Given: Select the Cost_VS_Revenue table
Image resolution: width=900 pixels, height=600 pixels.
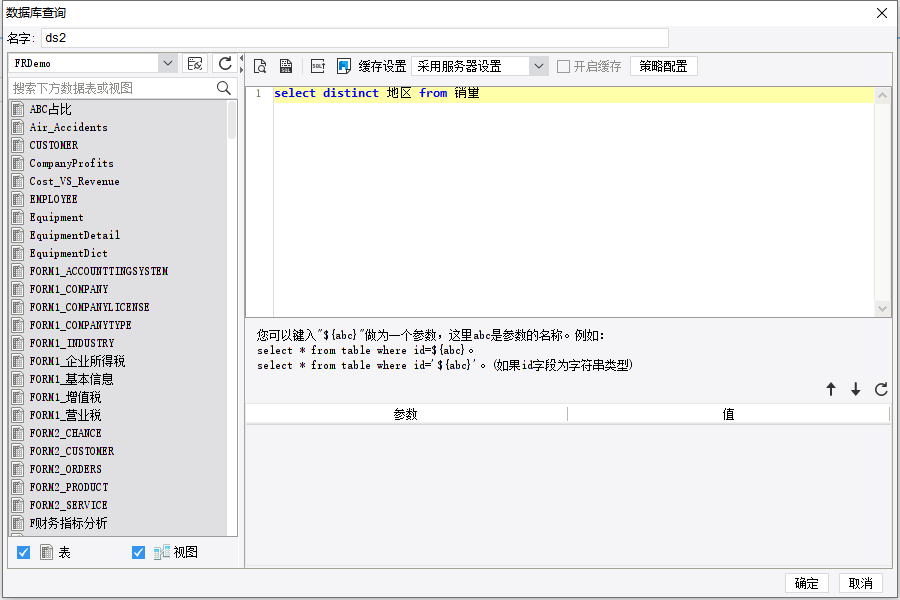Looking at the screenshot, I should click(x=75, y=181).
